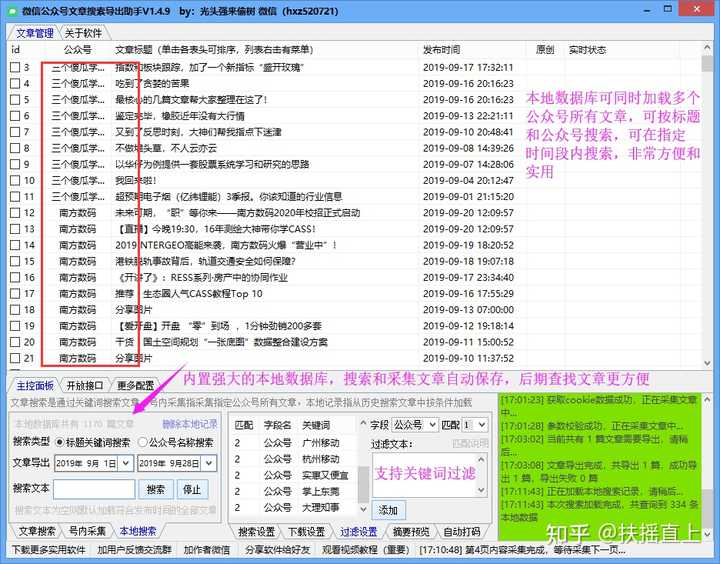Viewport: 720px width, 564px height.
Task: Tick the checkbox for article id 3
Action: [x=15, y=68]
